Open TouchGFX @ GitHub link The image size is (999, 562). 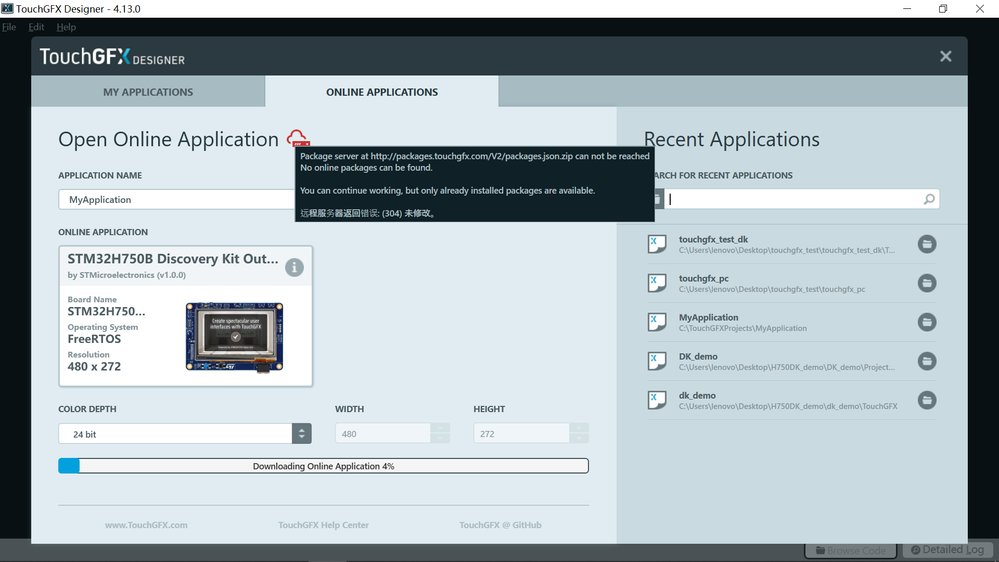[x=500, y=525]
